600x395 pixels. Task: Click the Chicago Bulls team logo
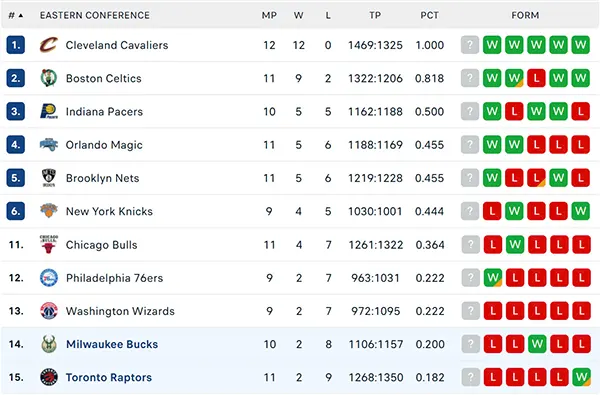(49, 245)
